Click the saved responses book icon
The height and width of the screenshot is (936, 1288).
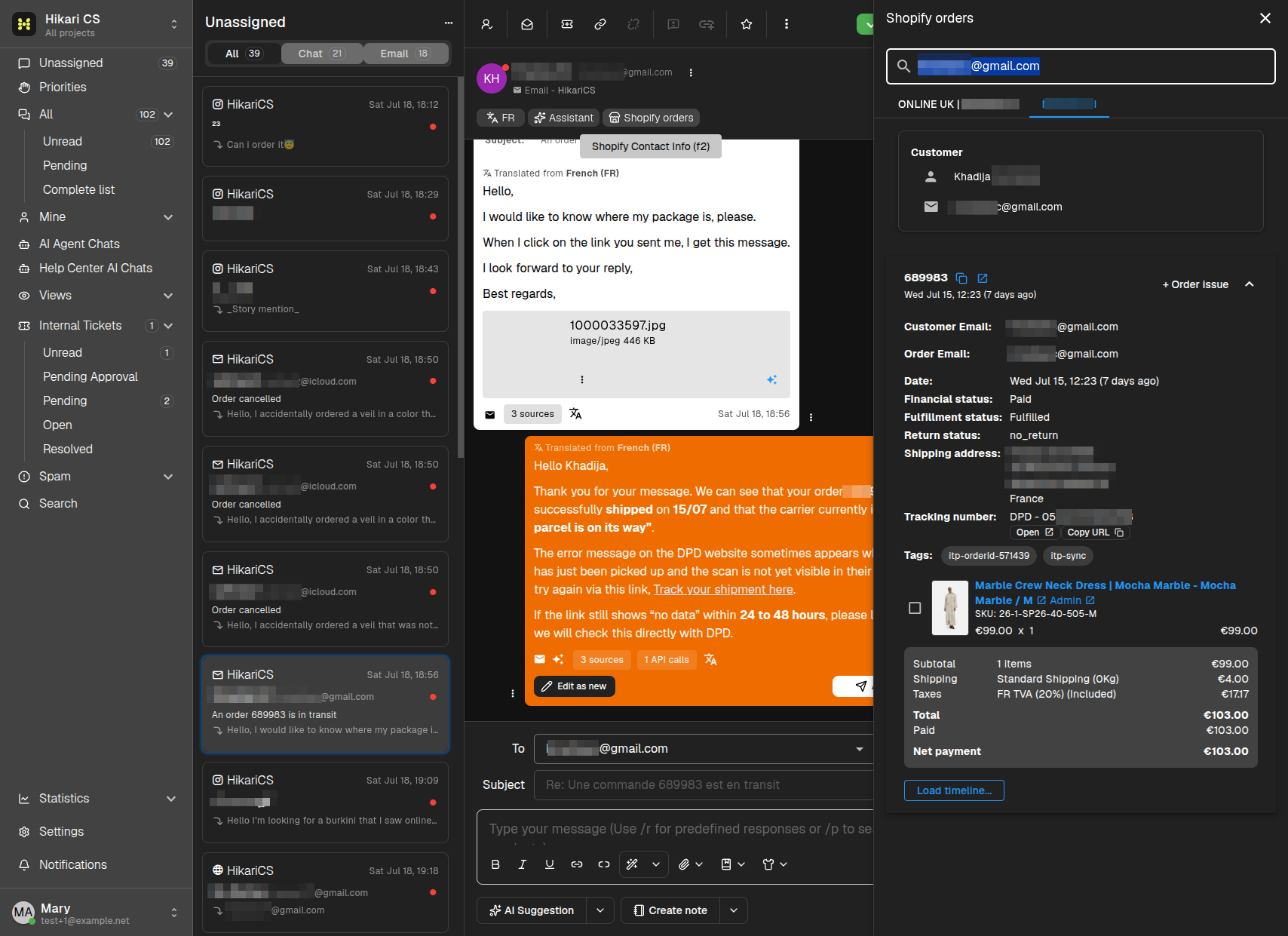(x=726, y=864)
